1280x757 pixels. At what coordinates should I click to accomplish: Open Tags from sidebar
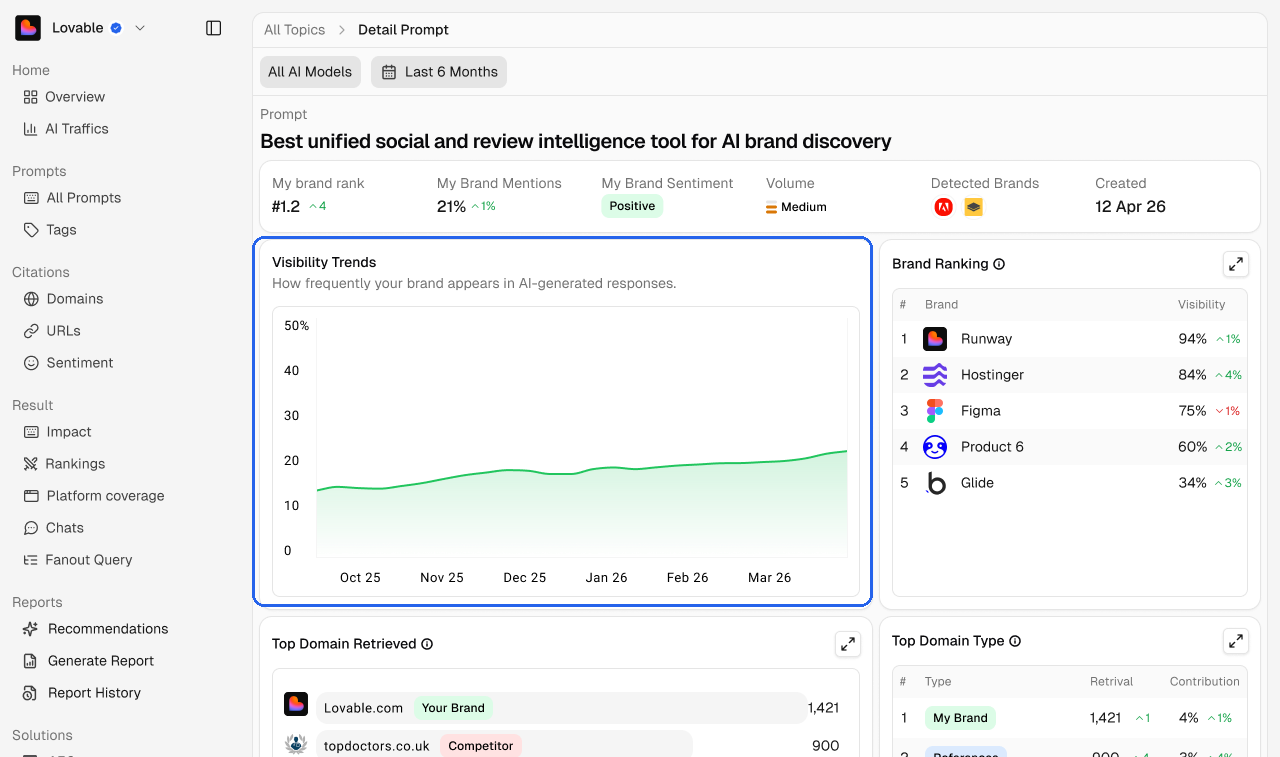click(x=50, y=230)
